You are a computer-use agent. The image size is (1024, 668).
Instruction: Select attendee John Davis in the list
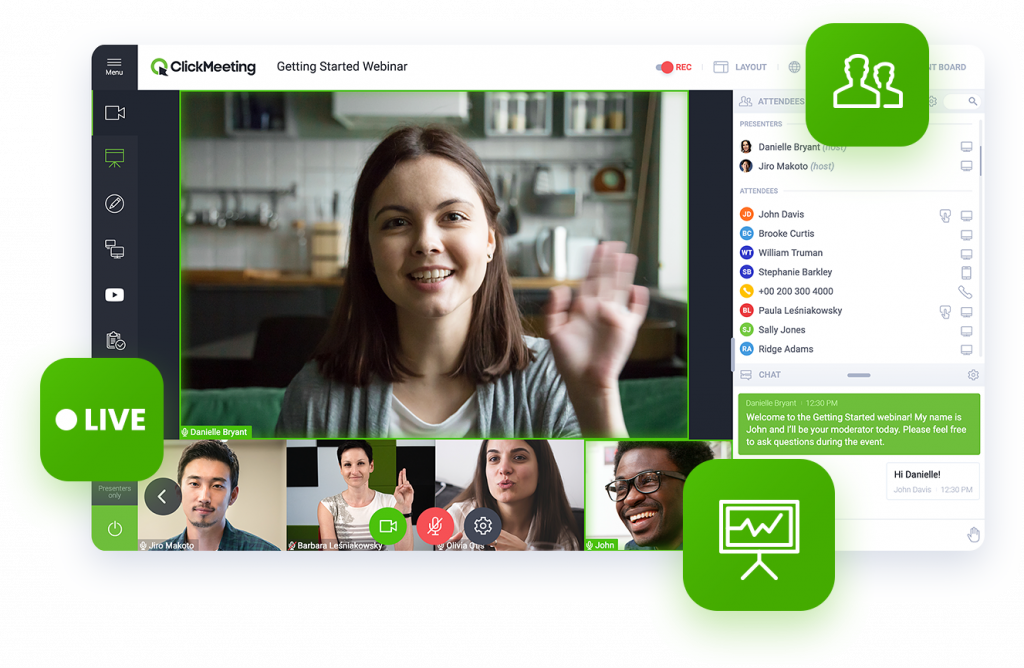click(780, 215)
